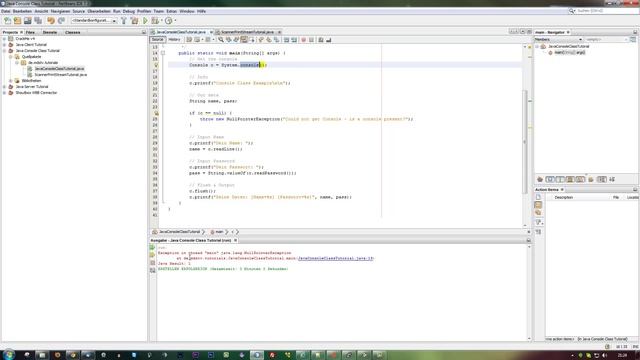This screenshot has width=640, height=360.
Task: Click the volume icon in system tray
Action: tap(604, 356)
